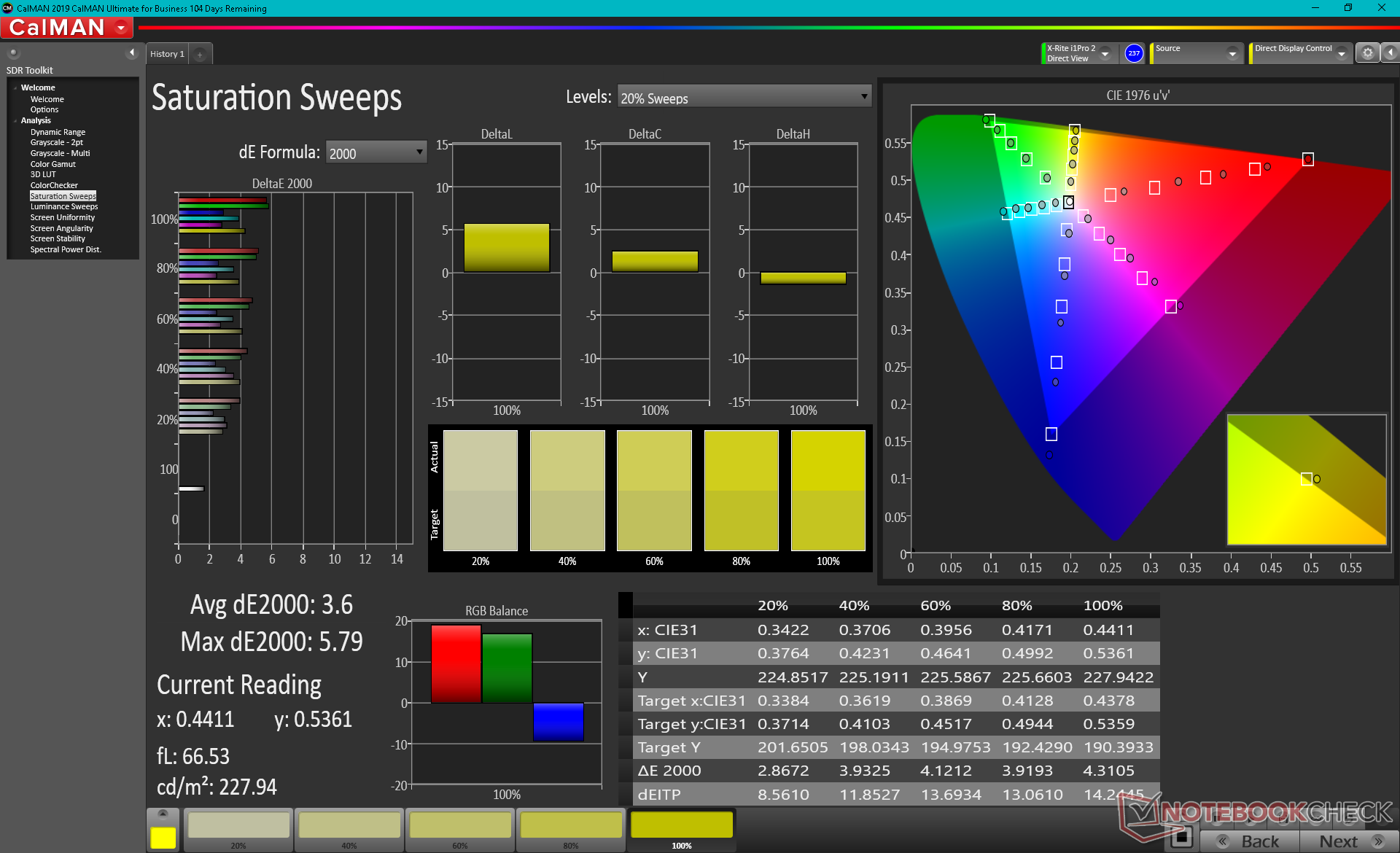This screenshot has height=853, width=1400.
Task: Click the stop measurement square button
Action: click(x=1181, y=838)
